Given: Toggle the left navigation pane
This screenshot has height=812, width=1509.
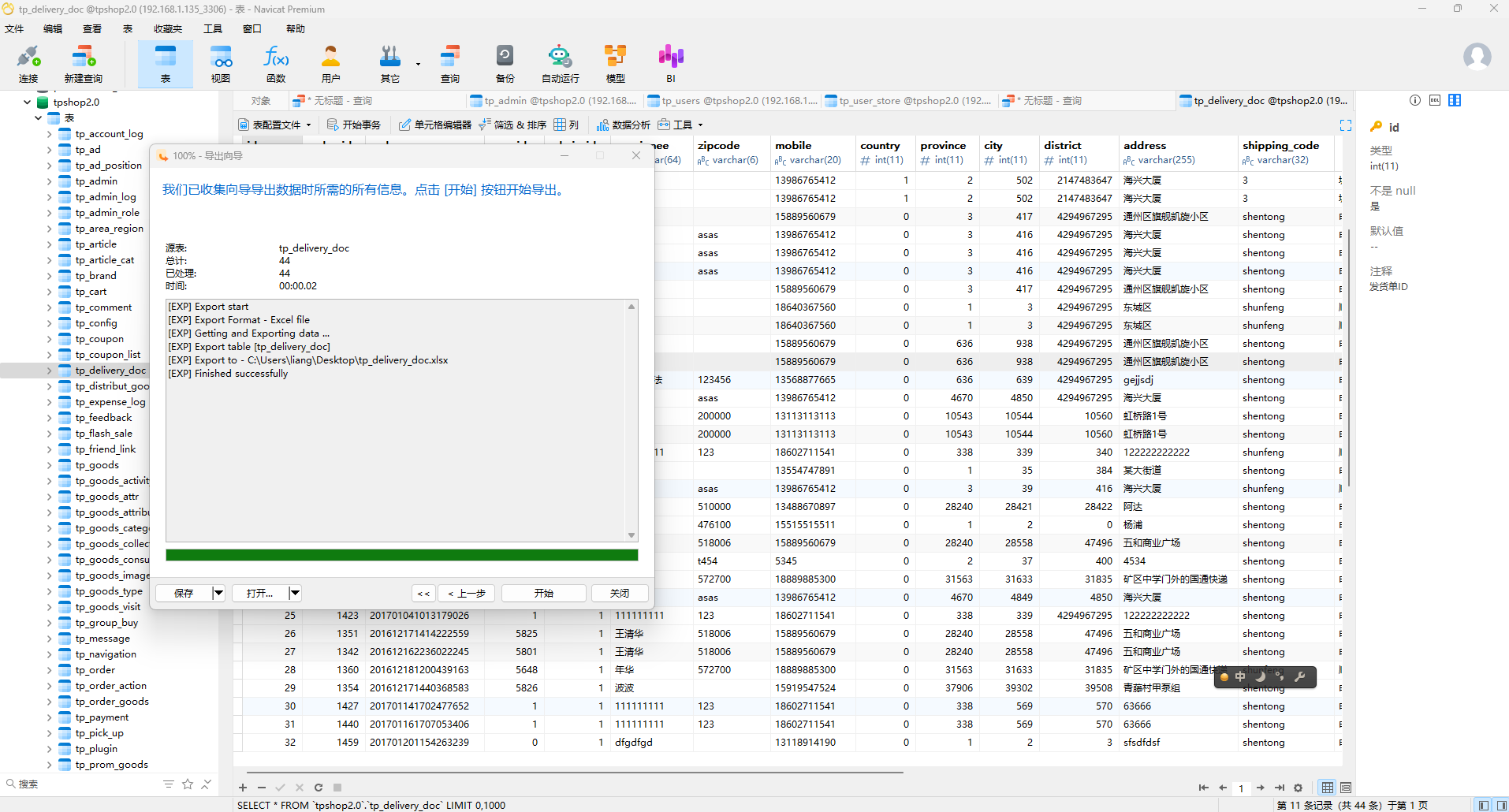Looking at the screenshot, I should [x=1484, y=805].
